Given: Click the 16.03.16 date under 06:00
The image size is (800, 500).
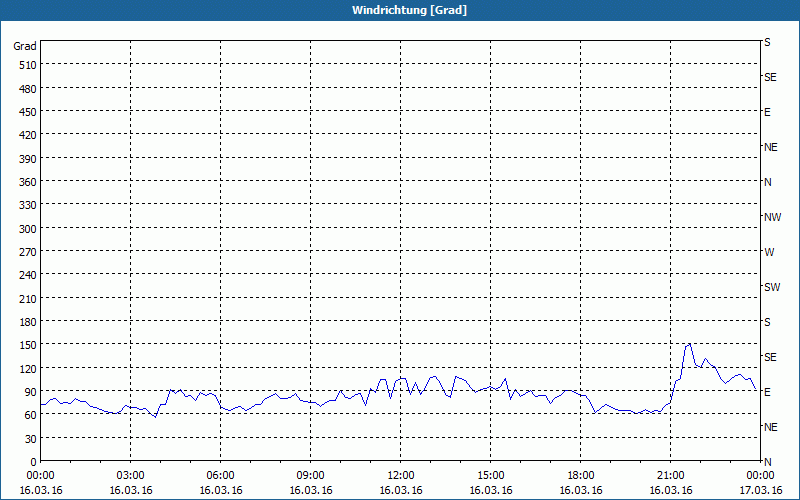Looking at the screenshot, I should tap(220, 490).
